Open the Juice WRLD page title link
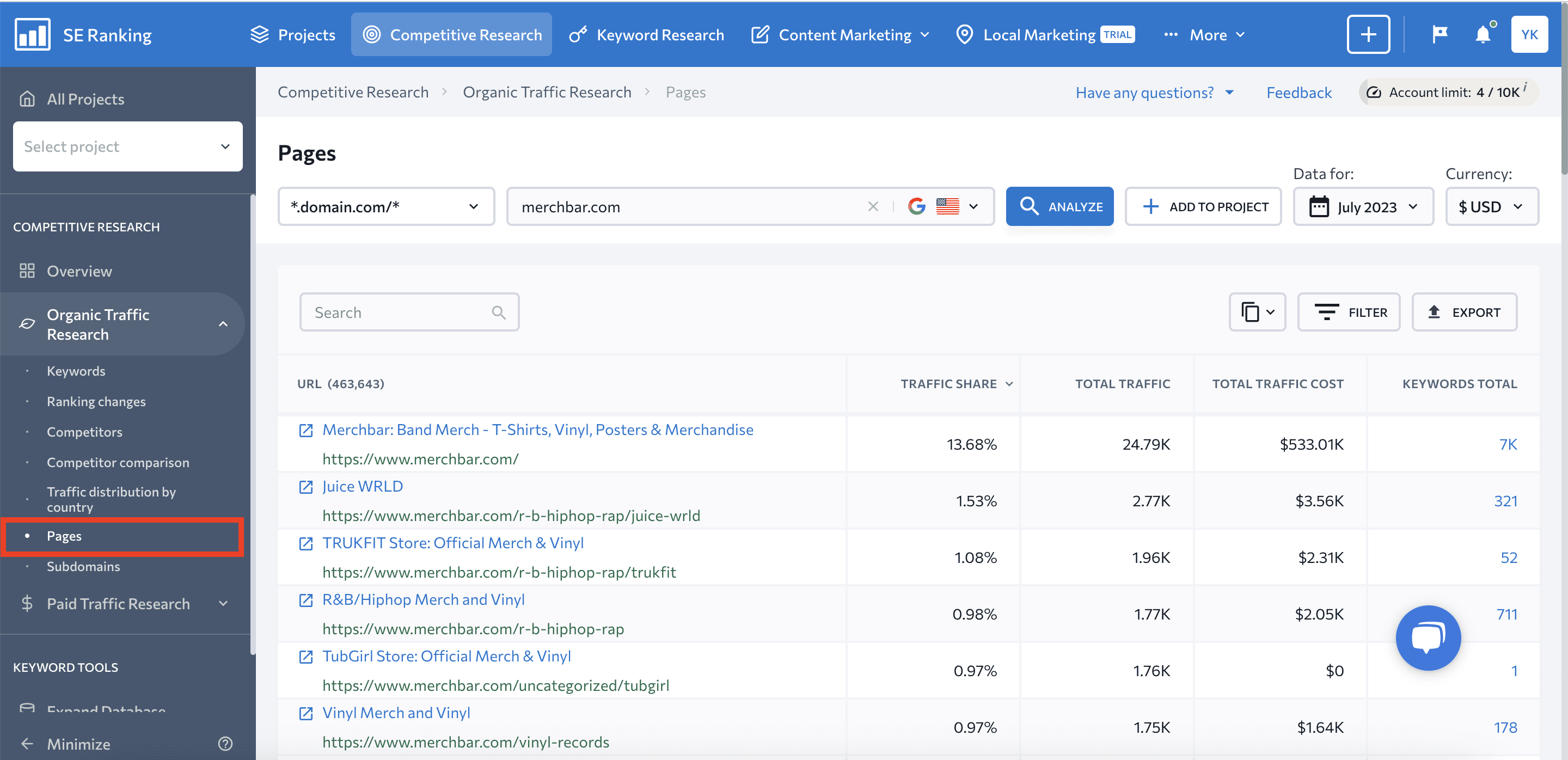 (x=362, y=486)
